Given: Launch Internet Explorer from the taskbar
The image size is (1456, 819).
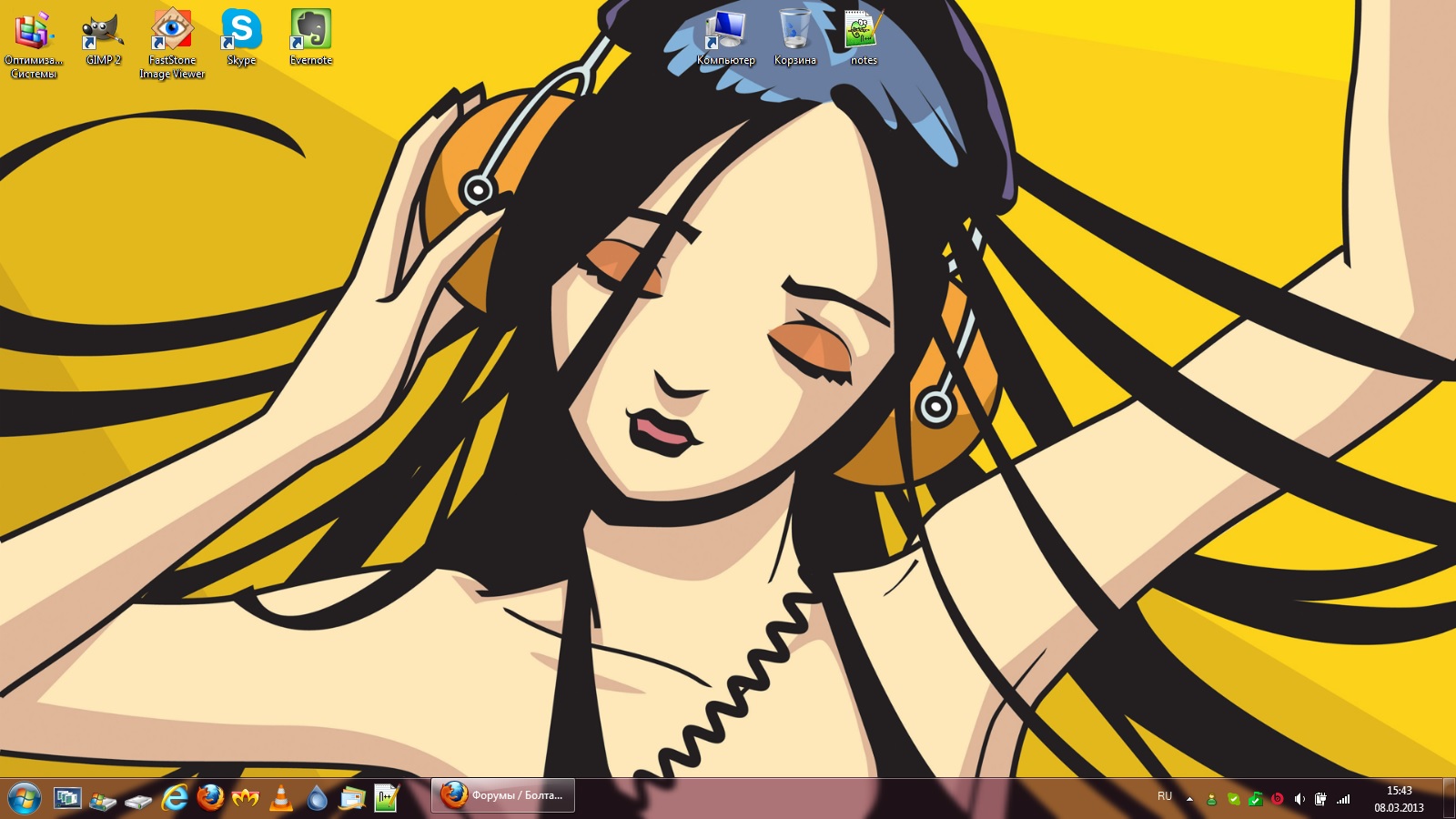Looking at the screenshot, I should click(175, 799).
